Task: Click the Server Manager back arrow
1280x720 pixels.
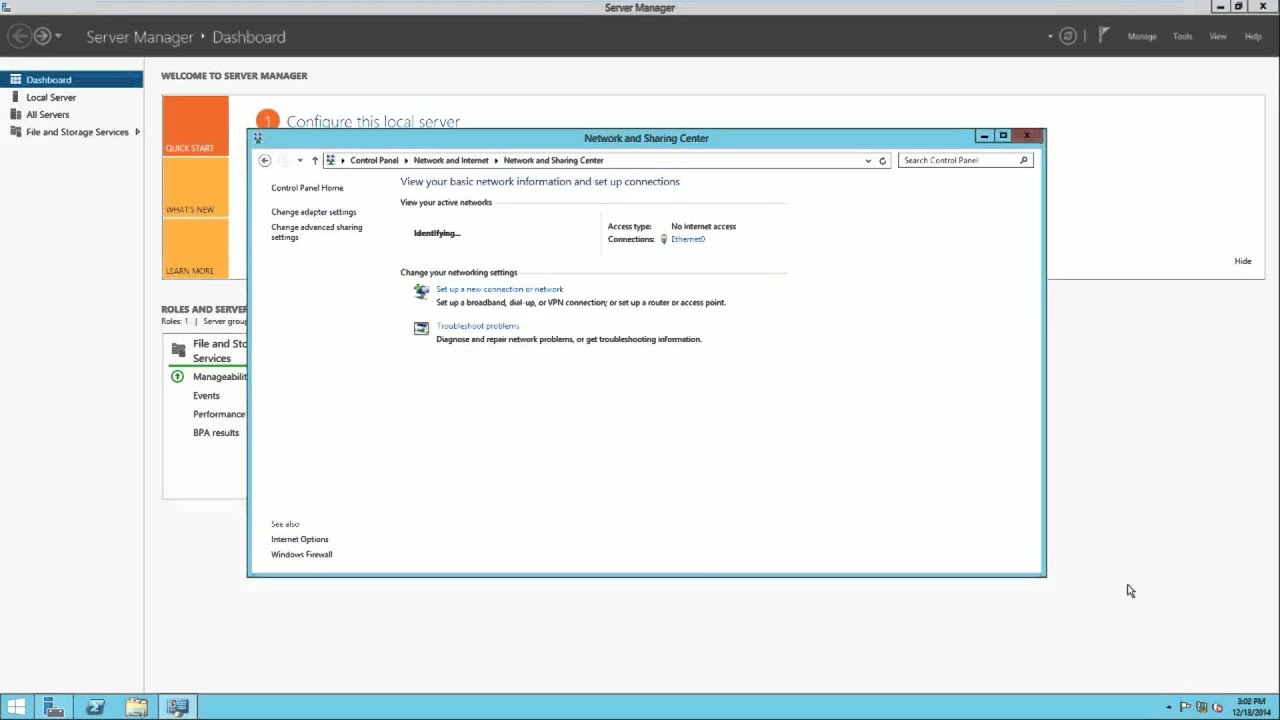Action: pos(19,36)
